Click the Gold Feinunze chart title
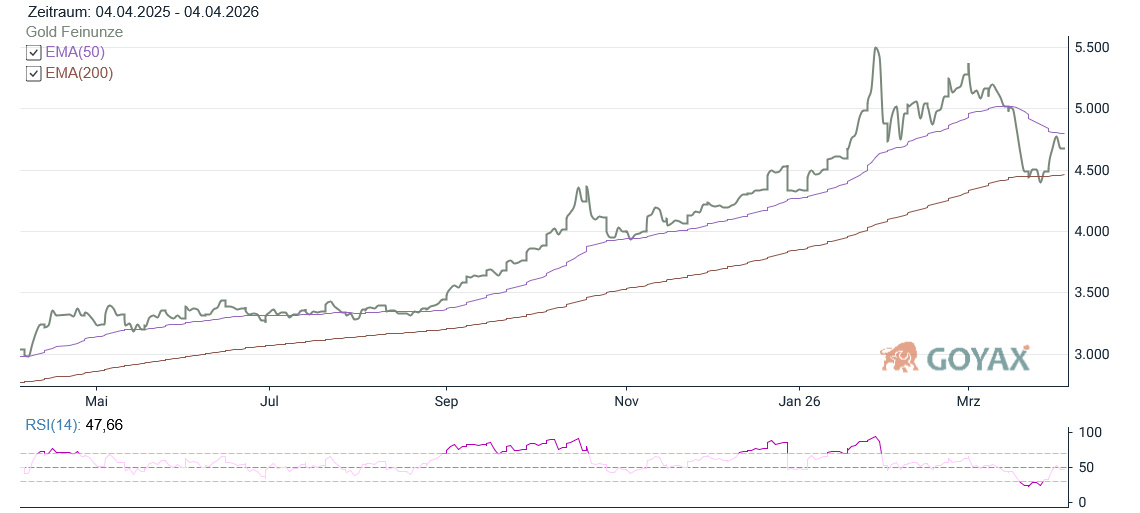This screenshot has height=513, width=1140. pyautogui.click(x=74, y=32)
